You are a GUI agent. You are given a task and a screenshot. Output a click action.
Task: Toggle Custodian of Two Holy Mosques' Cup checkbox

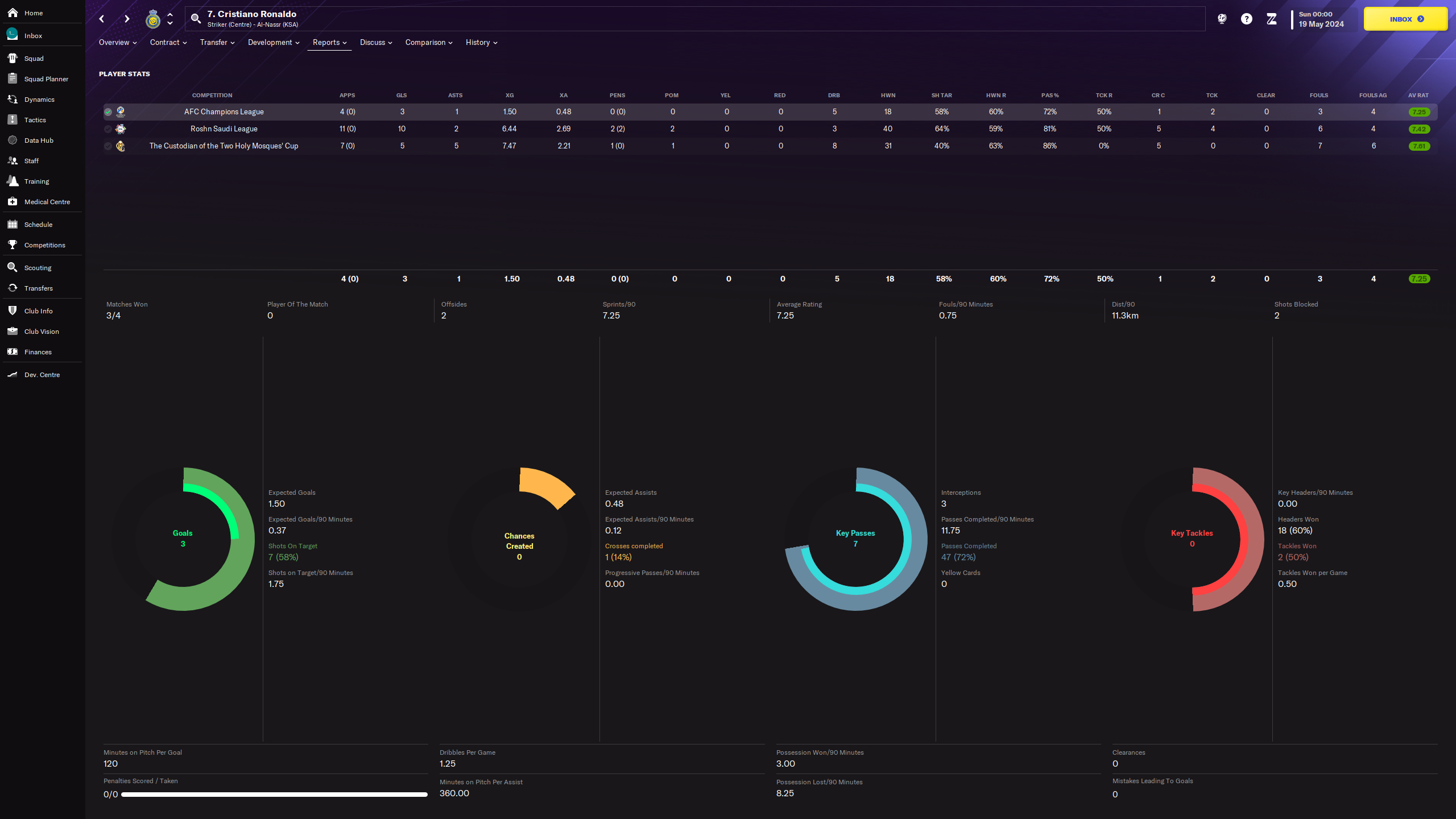point(108,146)
